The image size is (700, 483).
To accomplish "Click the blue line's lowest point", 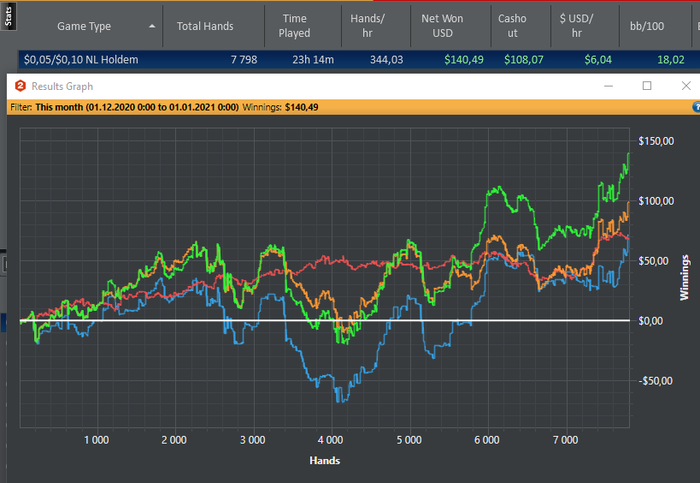I will tap(342, 401).
